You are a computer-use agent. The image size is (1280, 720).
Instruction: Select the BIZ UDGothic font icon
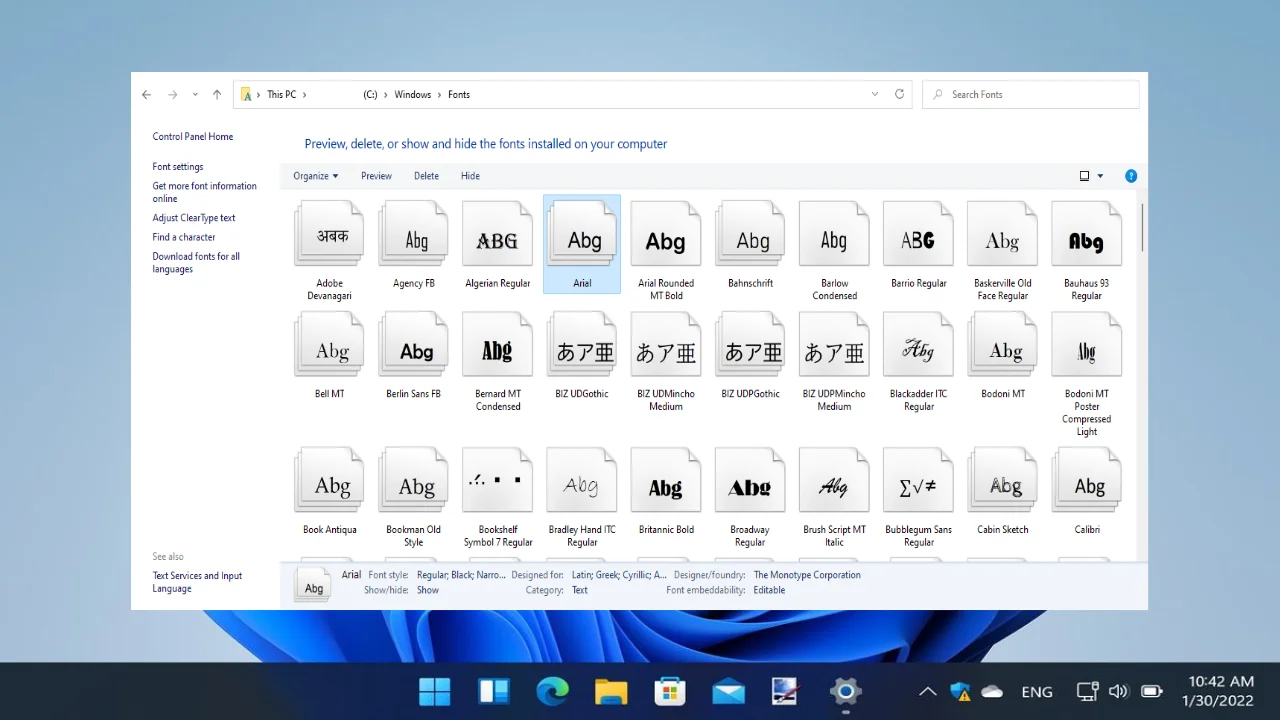coord(582,346)
